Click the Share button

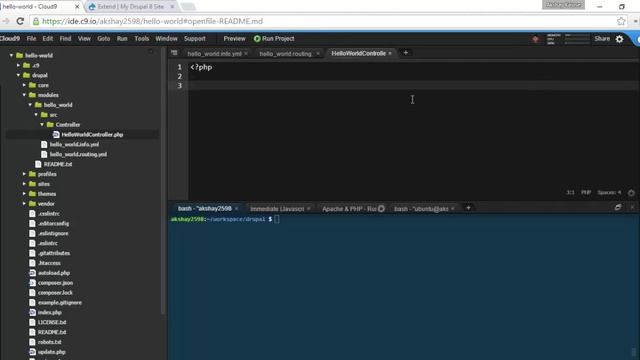coord(602,39)
